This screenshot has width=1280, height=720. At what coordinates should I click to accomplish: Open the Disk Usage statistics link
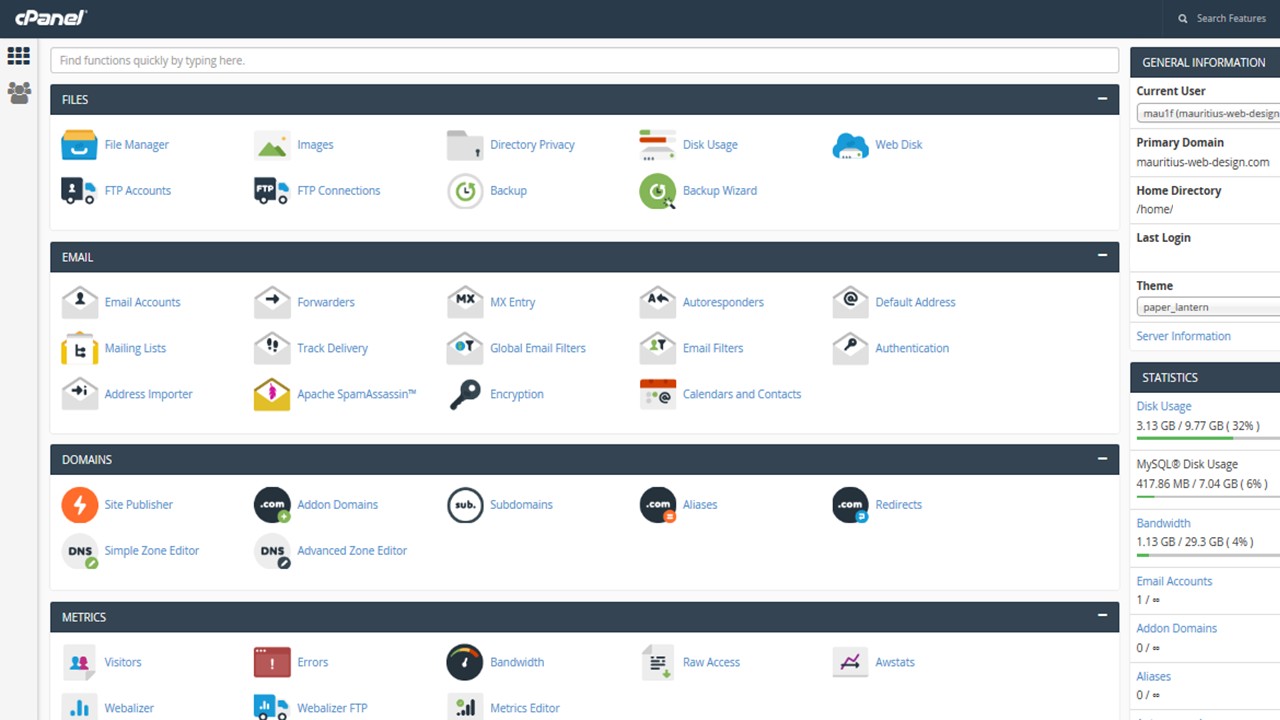(1163, 406)
